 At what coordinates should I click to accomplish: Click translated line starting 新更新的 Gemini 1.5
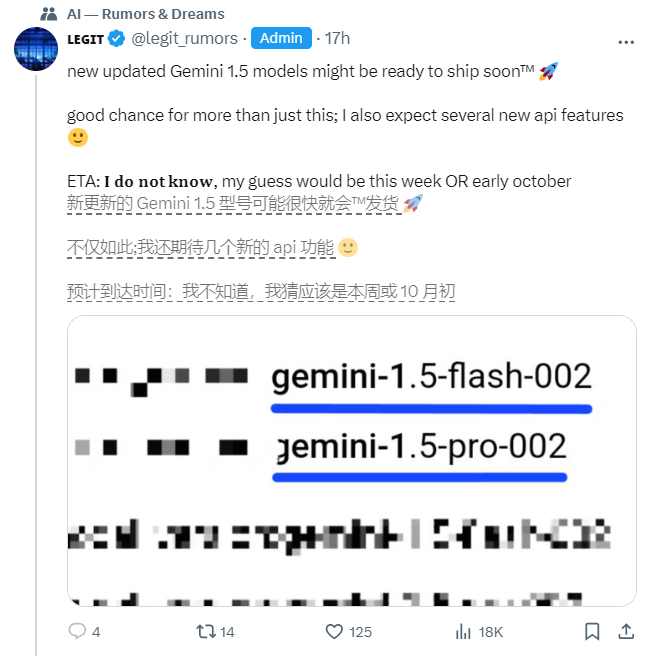coord(232,204)
